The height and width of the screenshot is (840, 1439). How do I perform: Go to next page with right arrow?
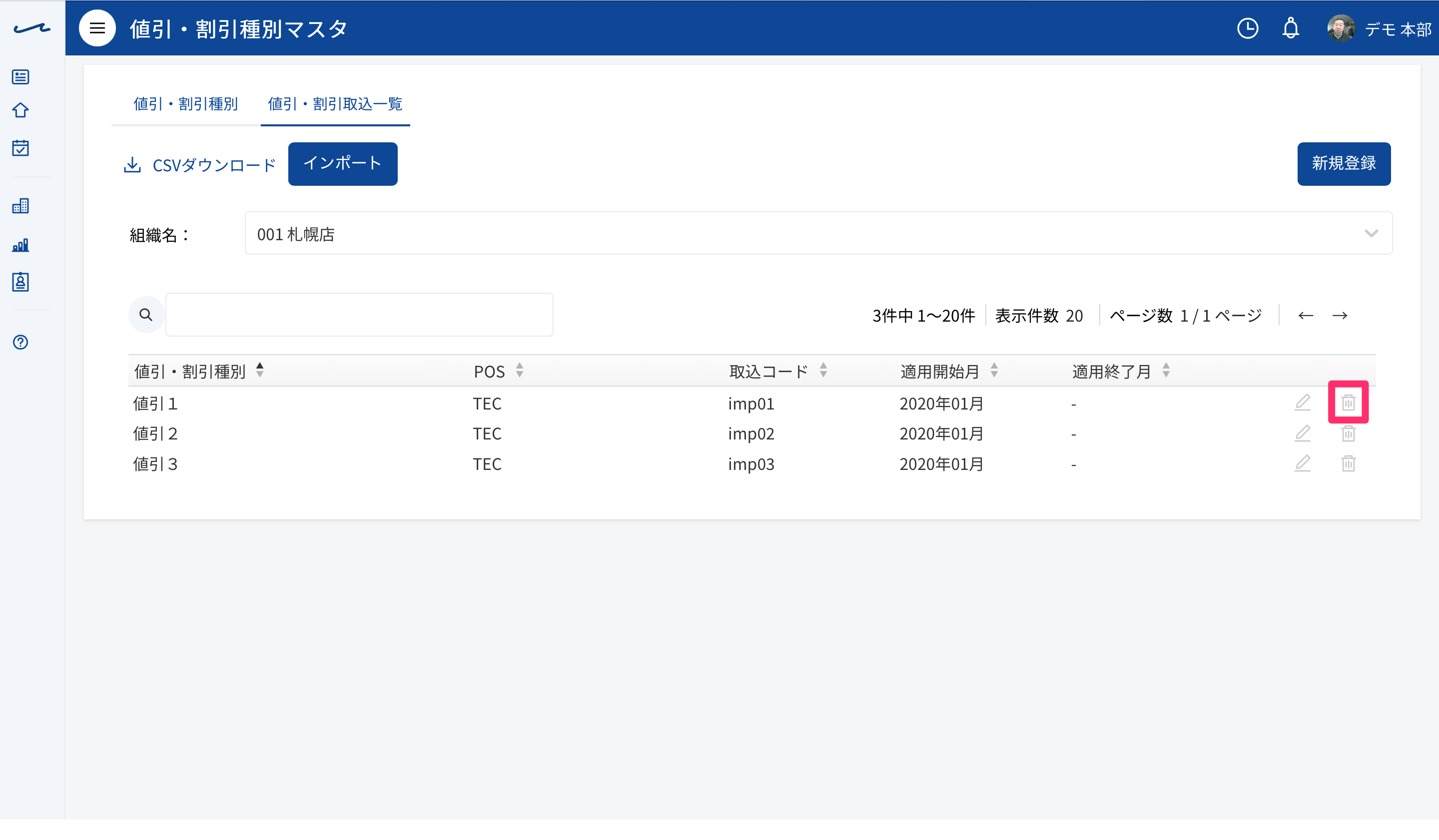[x=1340, y=315]
